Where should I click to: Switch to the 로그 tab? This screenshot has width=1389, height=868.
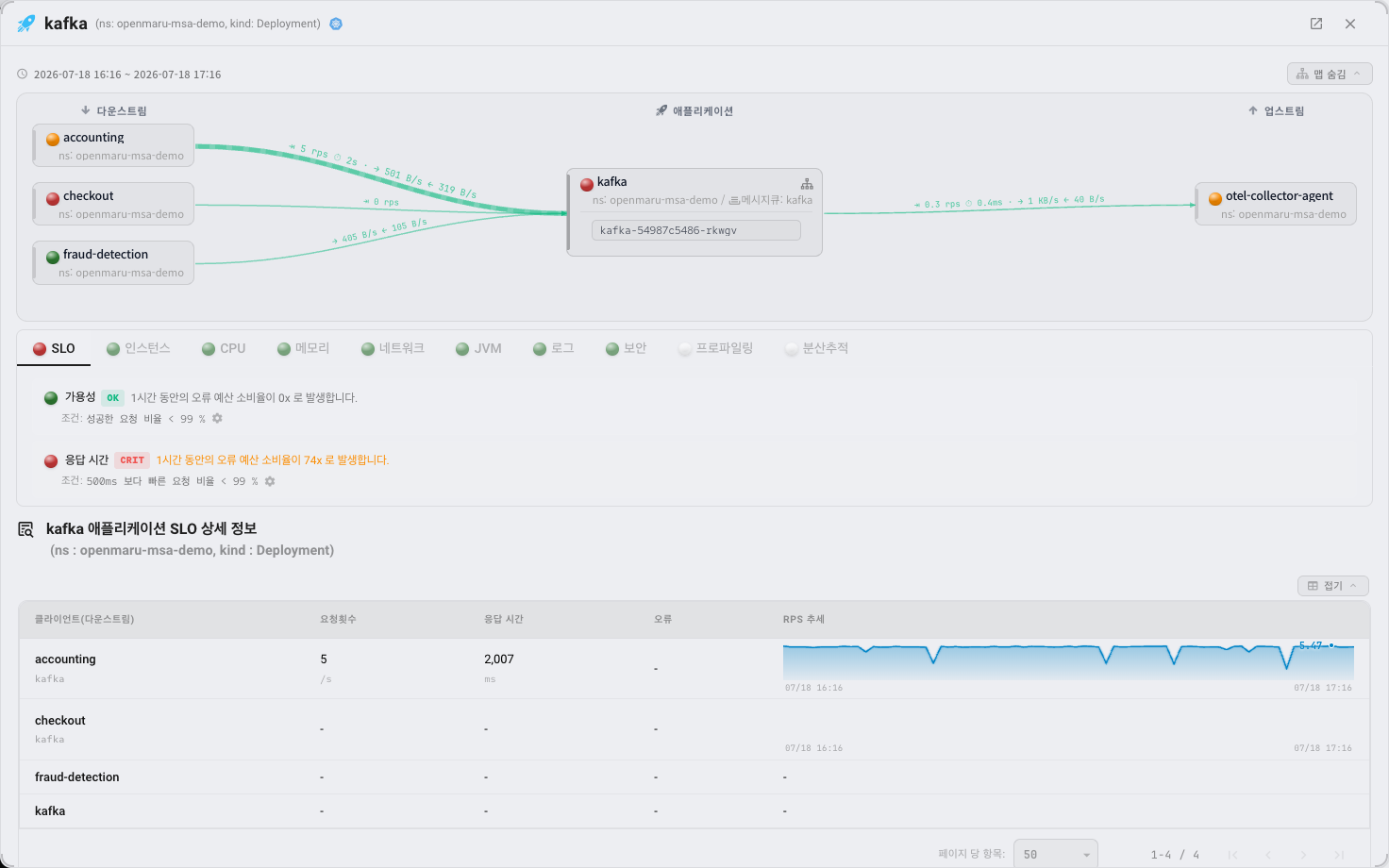point(554,348)
